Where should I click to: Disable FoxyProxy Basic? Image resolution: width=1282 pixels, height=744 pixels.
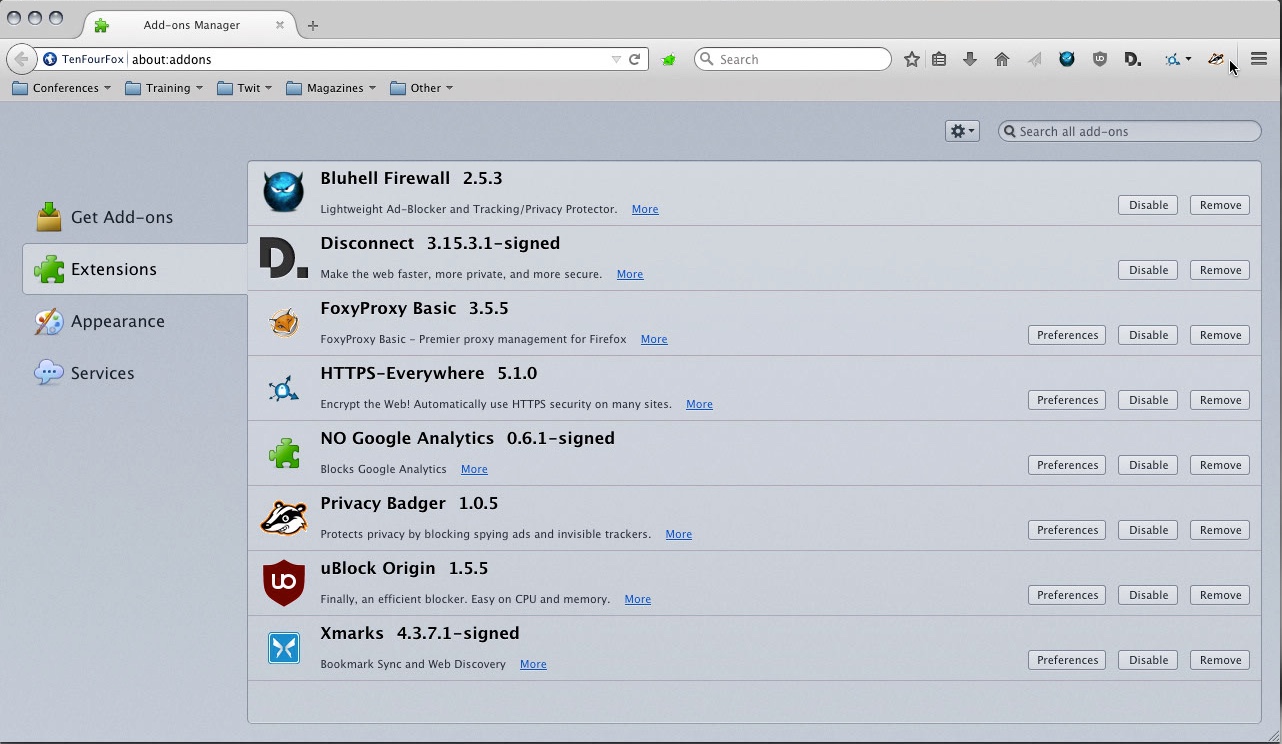1148,335
